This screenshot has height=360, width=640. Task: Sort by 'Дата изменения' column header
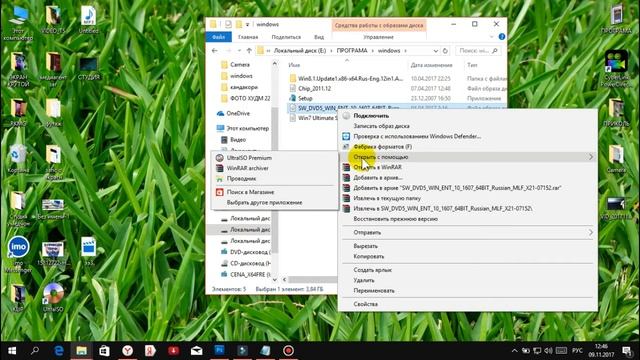pos(431,65)
